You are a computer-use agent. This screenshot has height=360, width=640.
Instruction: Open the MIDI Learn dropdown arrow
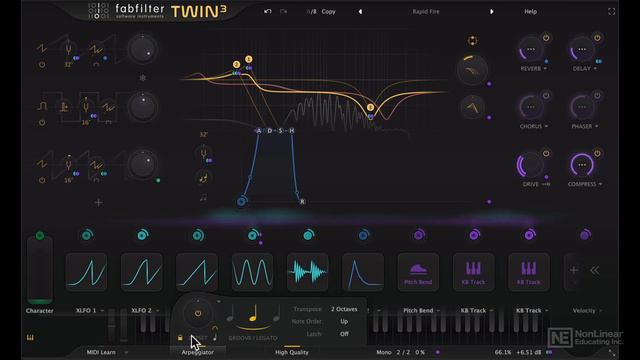tap(126, 352)
